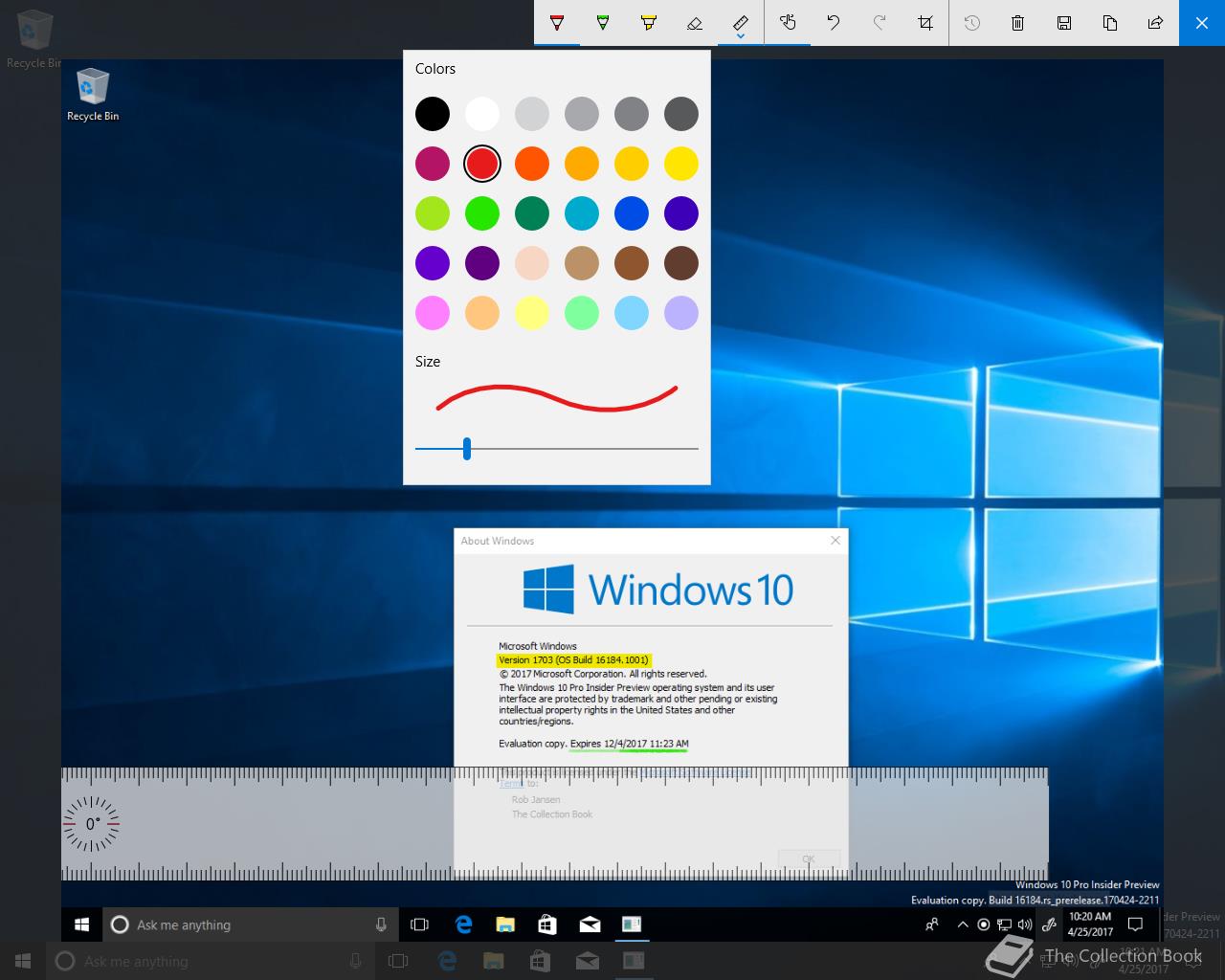Redo the ink stroke
Screen dimensions: 1225x980
[880, 22]
